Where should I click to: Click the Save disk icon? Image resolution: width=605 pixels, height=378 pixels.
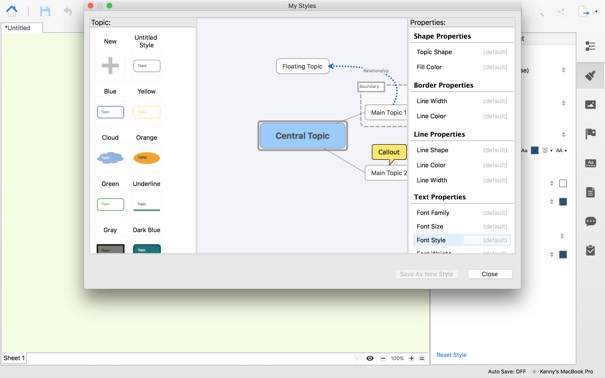click(x=45, y=11)
